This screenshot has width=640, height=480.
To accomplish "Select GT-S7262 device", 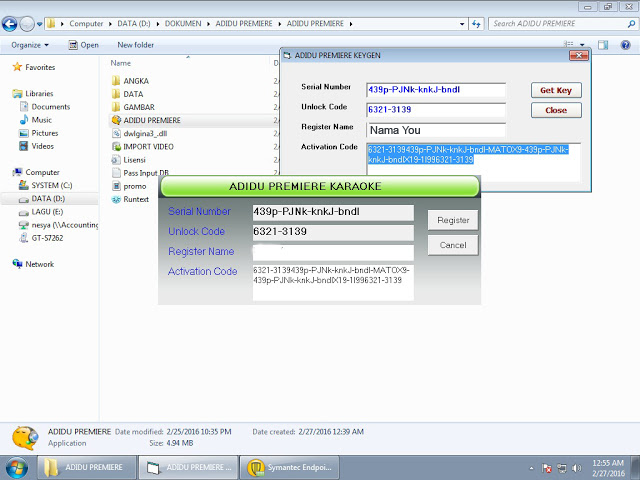I will [x=41, y=238].
